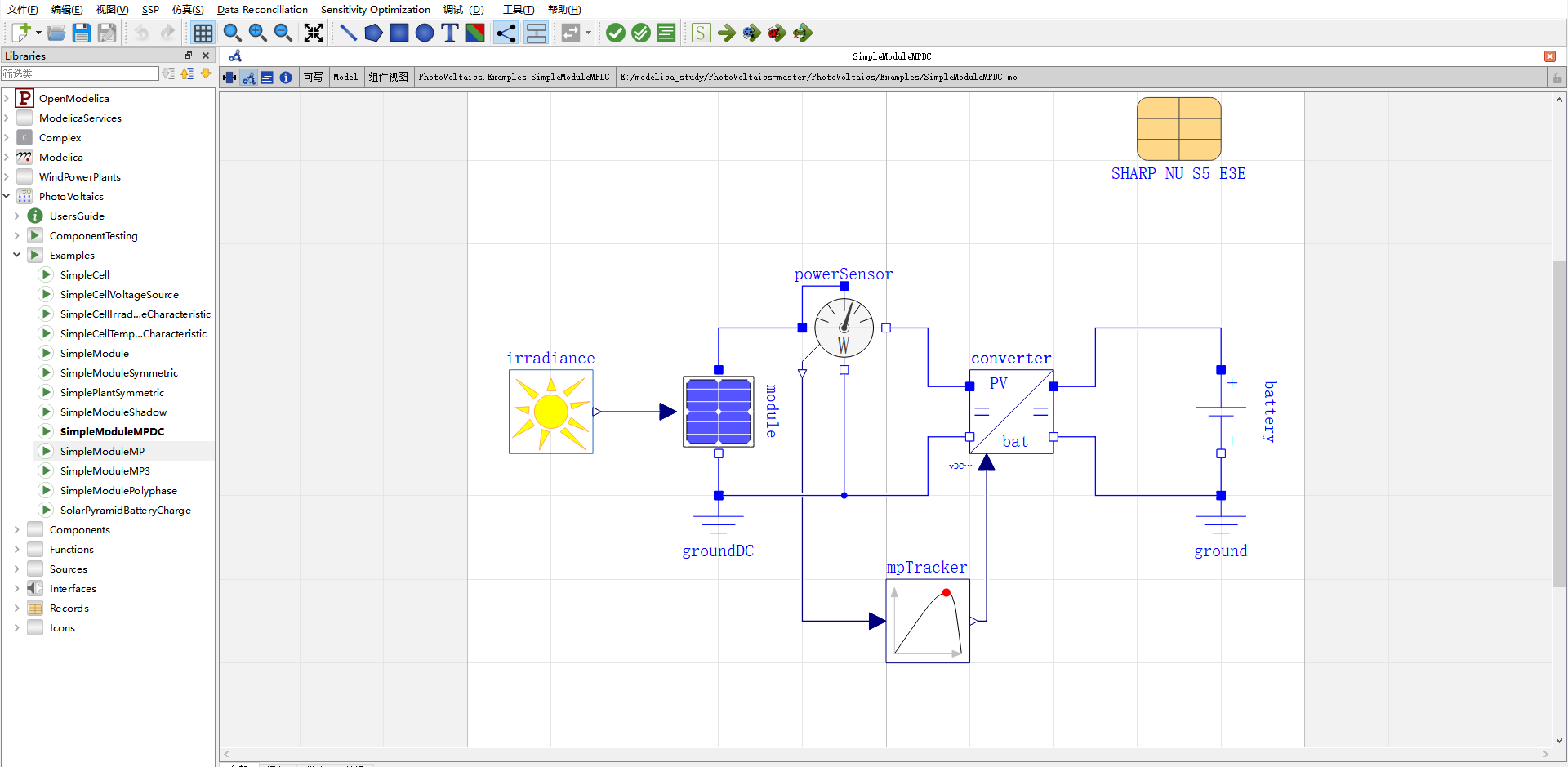Toggle connect mode on the toolbar
1568x767 pixels.
[x=506, y=33]
